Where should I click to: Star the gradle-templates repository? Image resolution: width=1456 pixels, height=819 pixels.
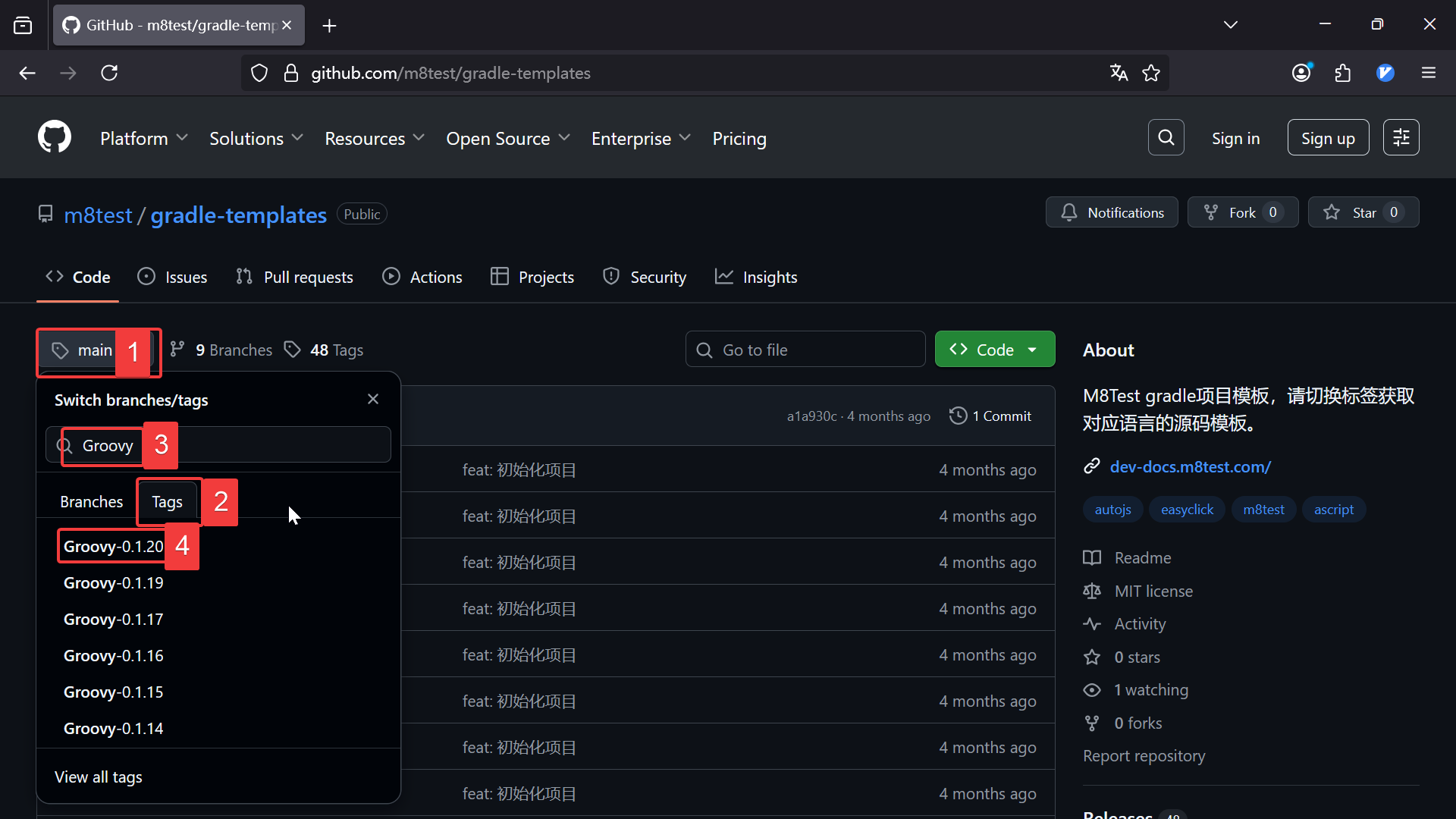(x=1363, y=212)
